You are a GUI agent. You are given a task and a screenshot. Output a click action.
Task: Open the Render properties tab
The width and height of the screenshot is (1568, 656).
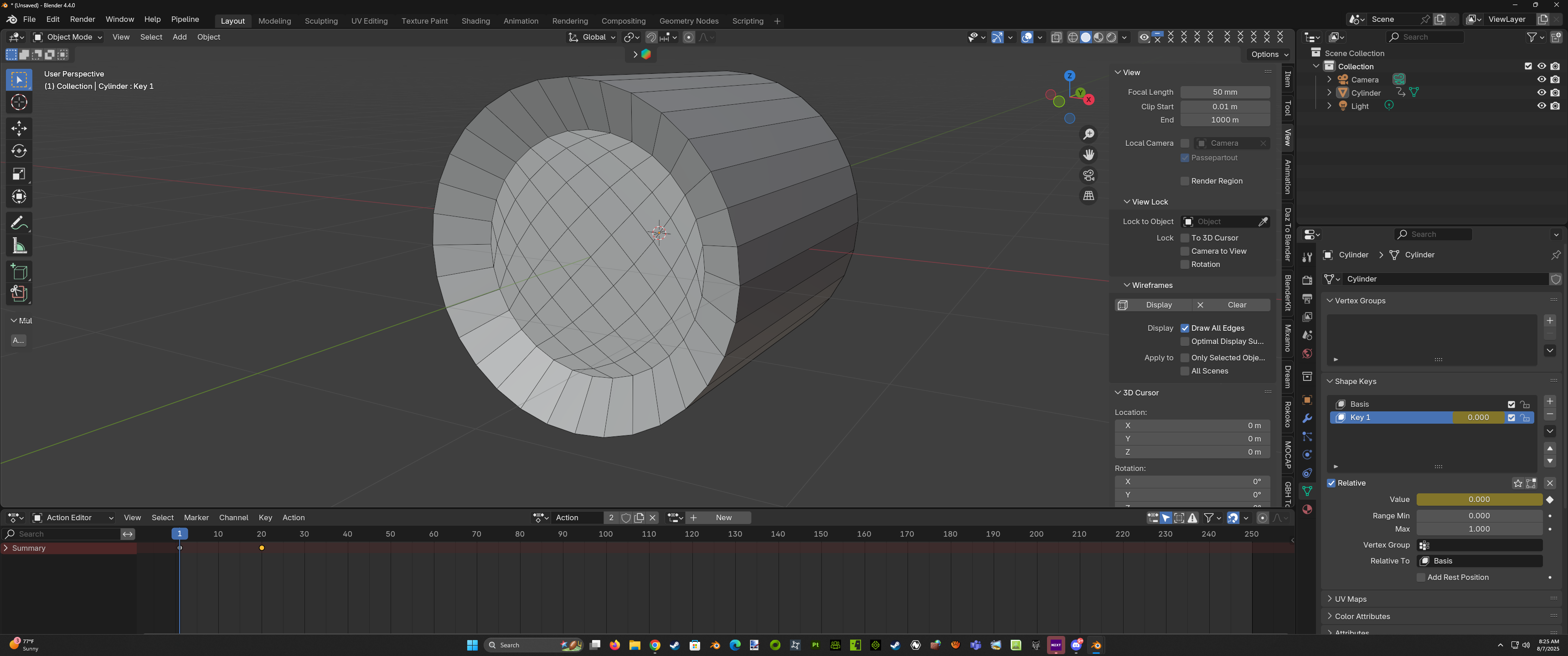1307,280
